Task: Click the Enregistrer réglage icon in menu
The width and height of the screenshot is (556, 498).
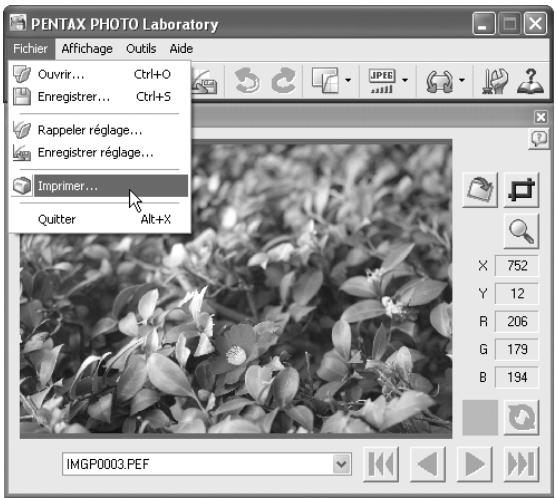Action: (x=22, y=153)
